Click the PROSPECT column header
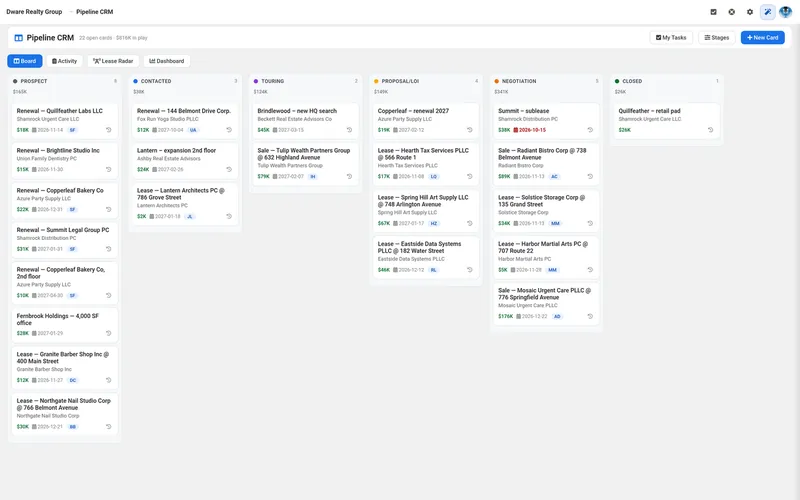The height and width of the screenshot is (500, 800). click(x=34, y=81)
